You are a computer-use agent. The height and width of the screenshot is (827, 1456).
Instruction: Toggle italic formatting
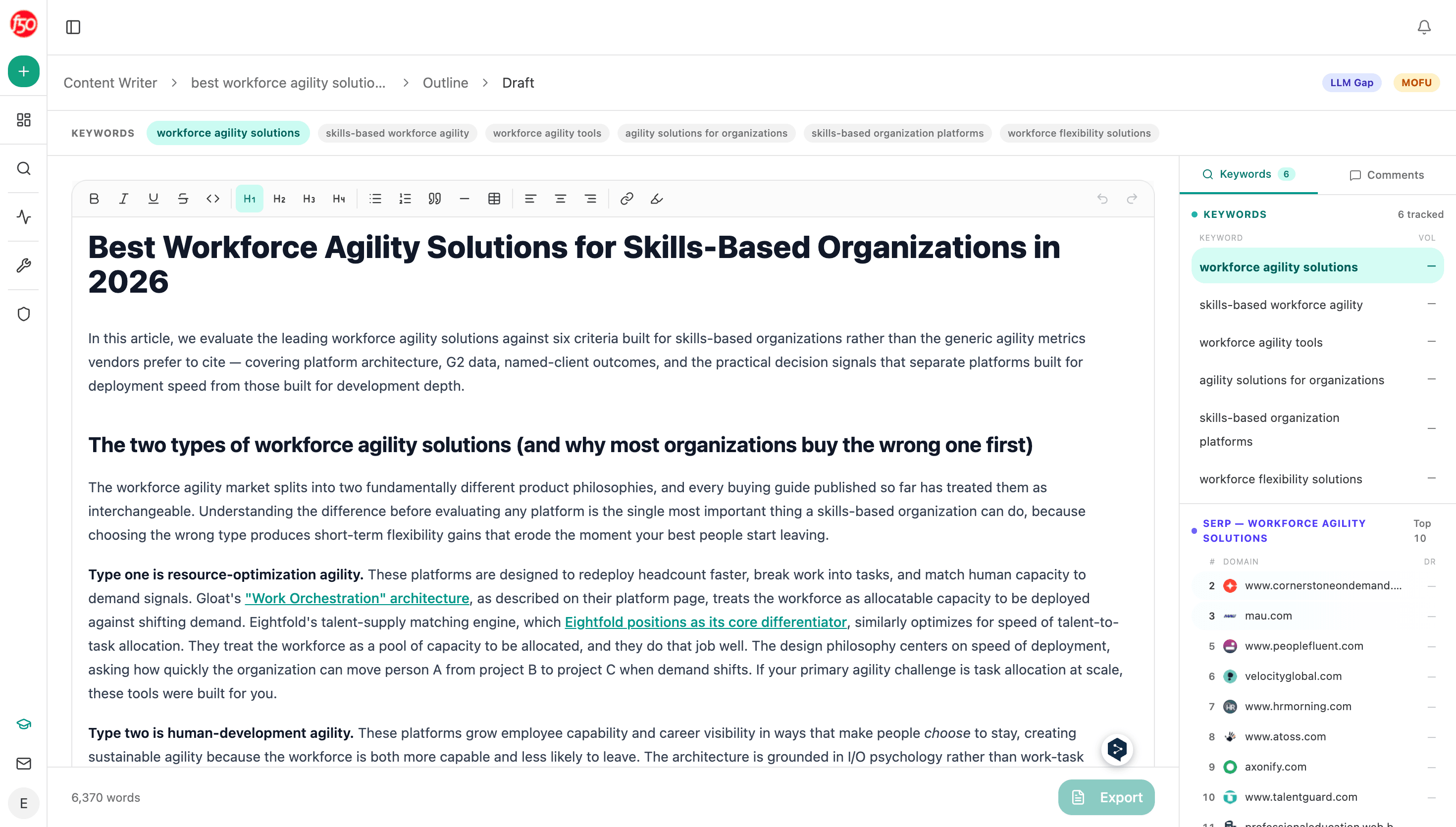[x=124, y=199]
